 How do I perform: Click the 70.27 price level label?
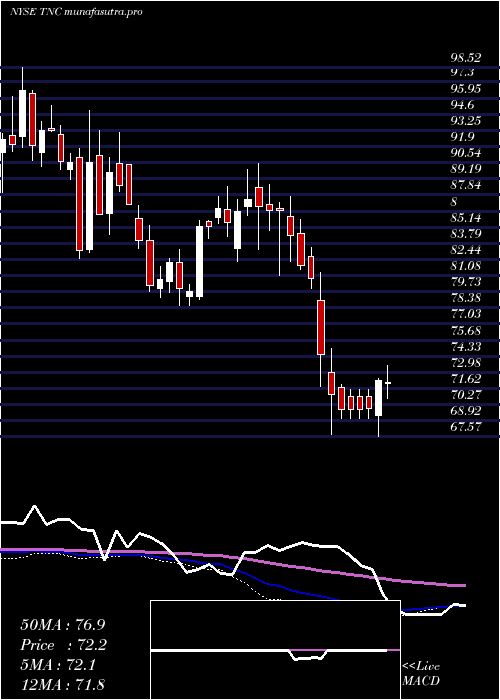(466, 395)
